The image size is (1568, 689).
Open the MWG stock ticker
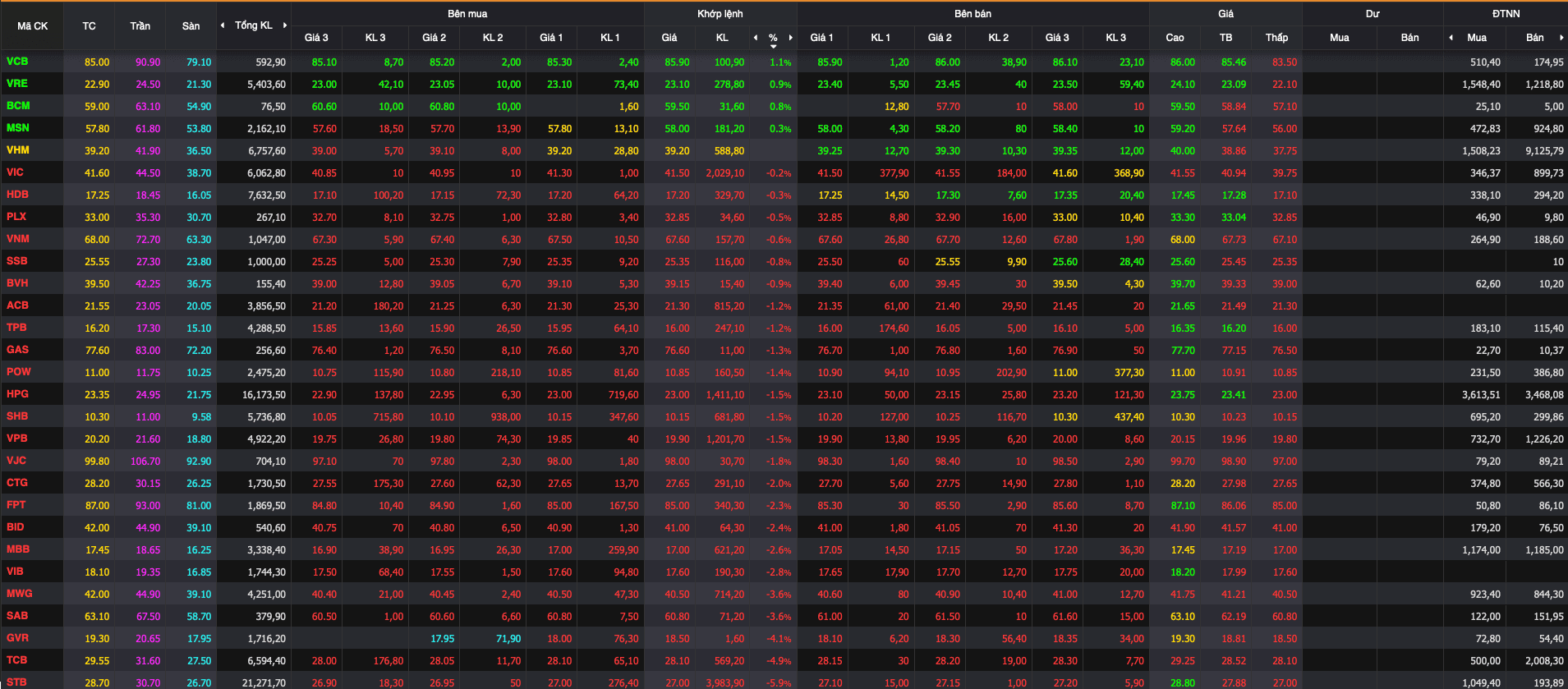[x=19, y=594]
